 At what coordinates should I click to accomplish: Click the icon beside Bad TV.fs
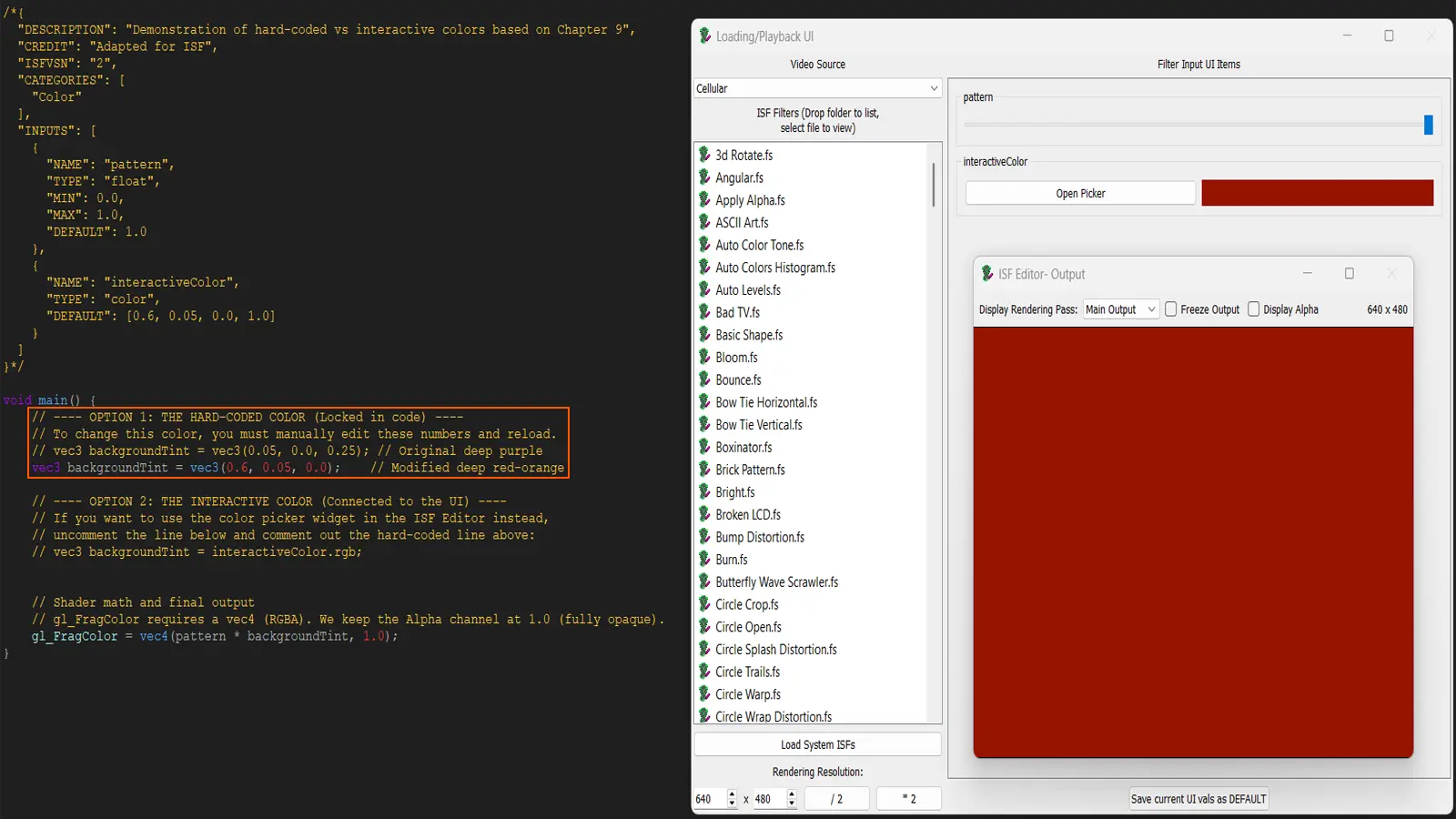click(704, 312)
